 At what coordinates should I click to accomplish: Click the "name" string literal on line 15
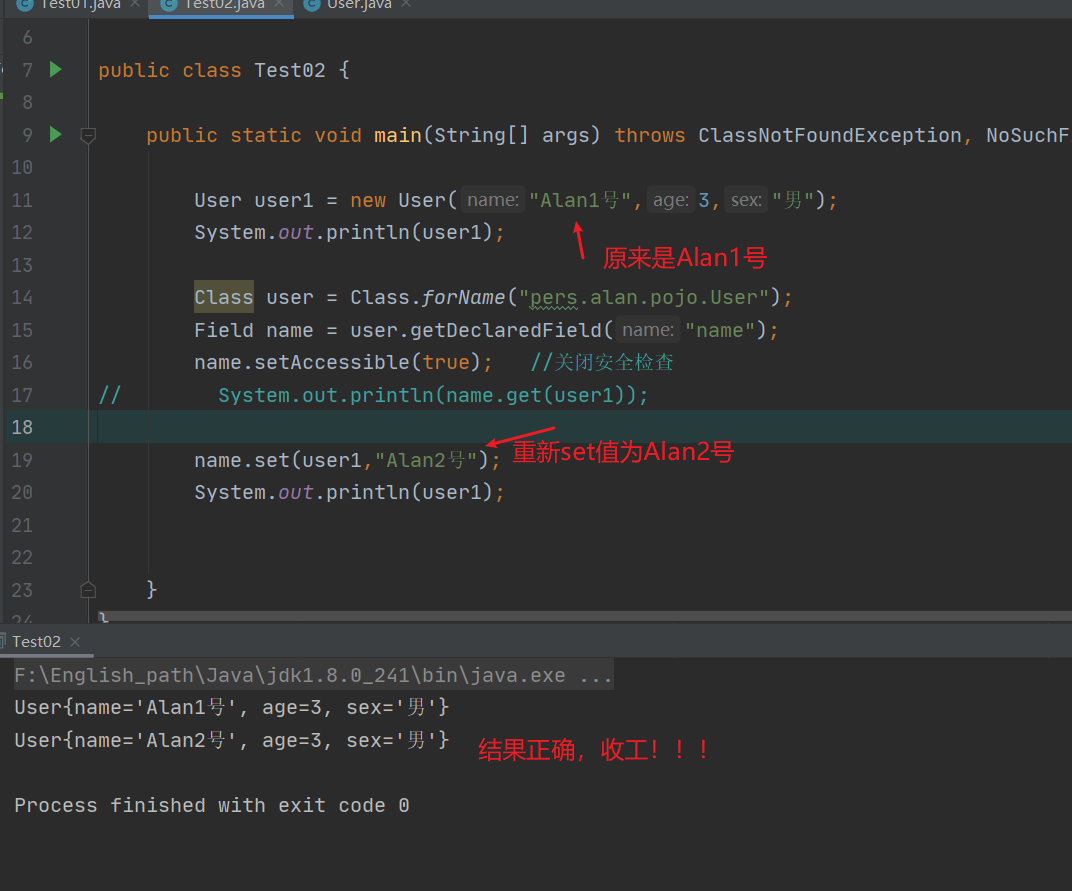click(720, 330)
